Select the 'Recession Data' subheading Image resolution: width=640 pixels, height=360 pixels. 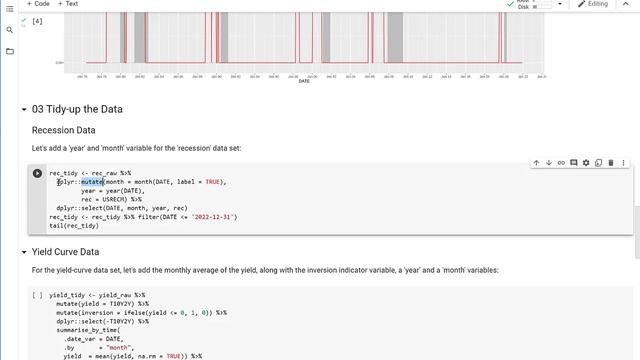tap(64, 130)
